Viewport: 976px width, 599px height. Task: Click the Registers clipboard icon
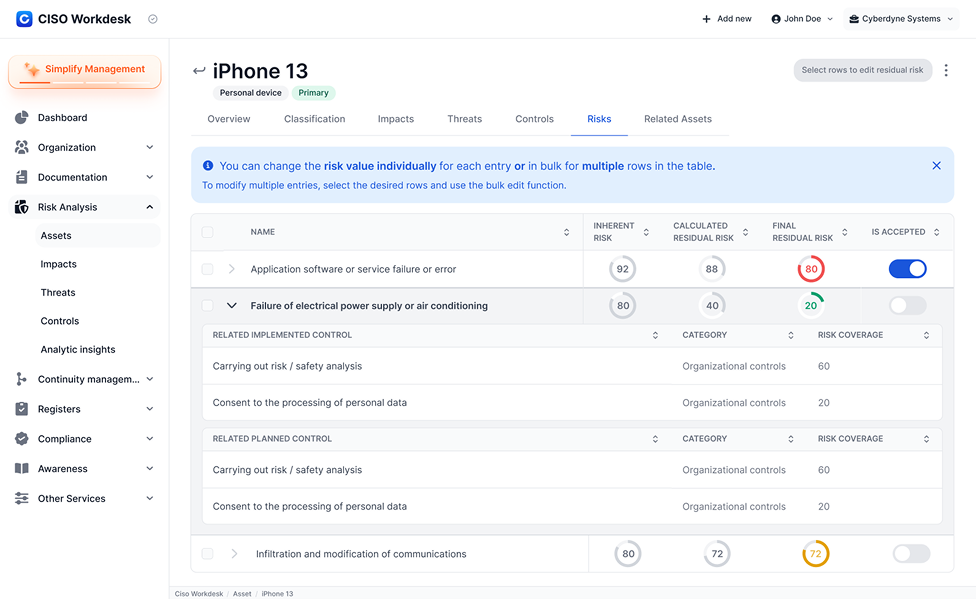click(22, 409)
